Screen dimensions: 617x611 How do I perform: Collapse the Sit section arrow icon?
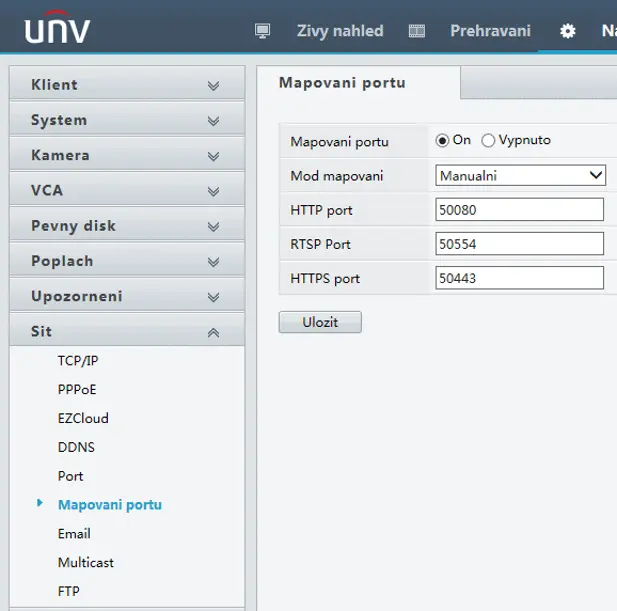[213, 332]
